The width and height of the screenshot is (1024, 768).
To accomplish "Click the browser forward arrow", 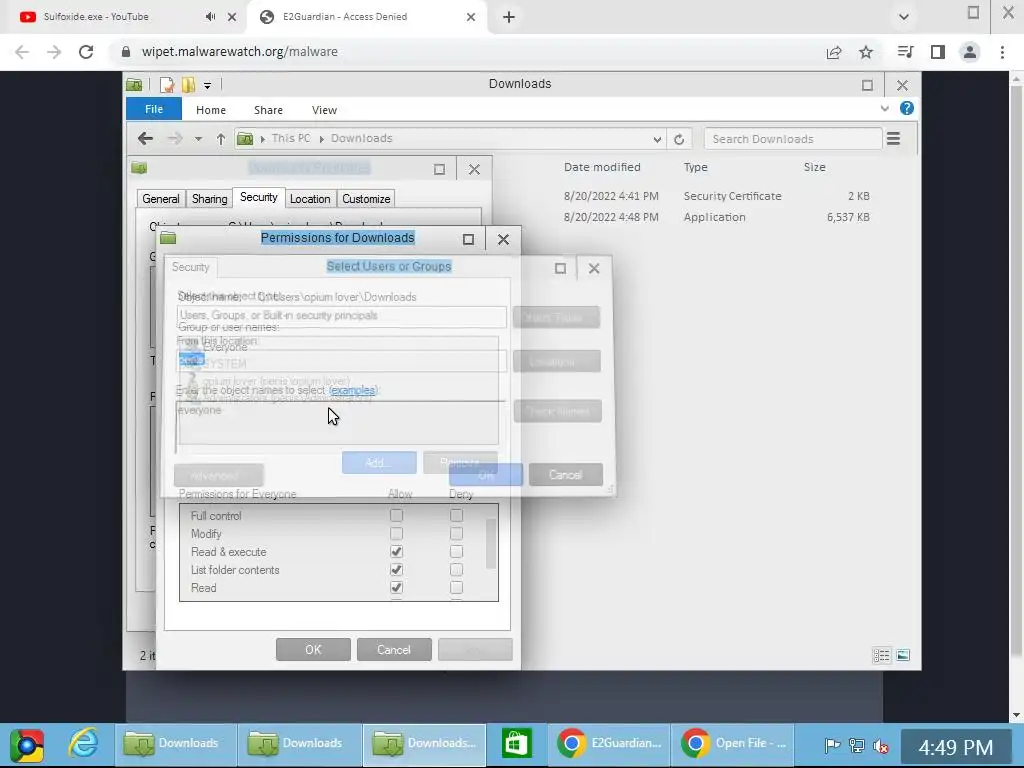I will tap(54, 52).
